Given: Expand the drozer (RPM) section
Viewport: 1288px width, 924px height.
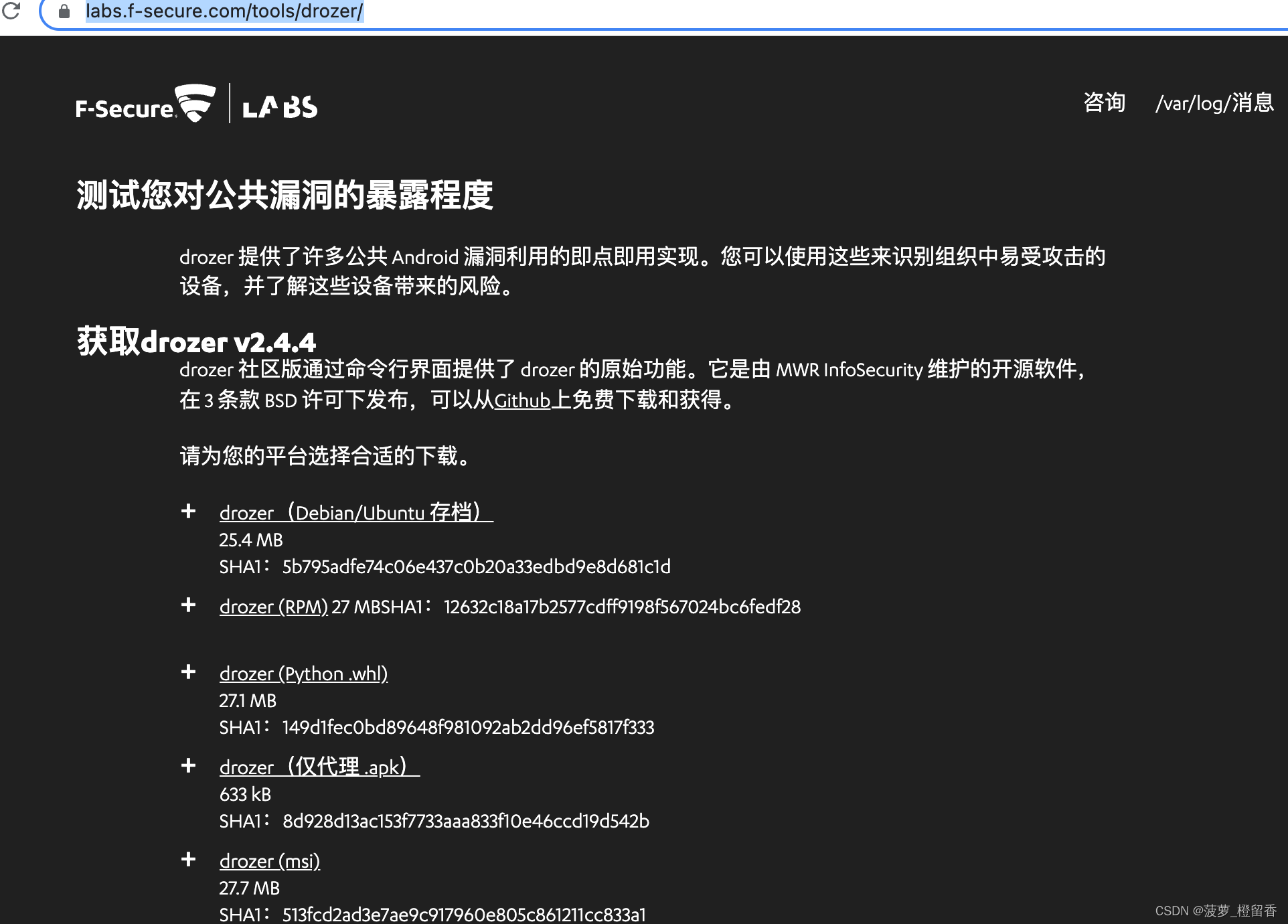Looking at the screenshot, I should coord(188,605).
